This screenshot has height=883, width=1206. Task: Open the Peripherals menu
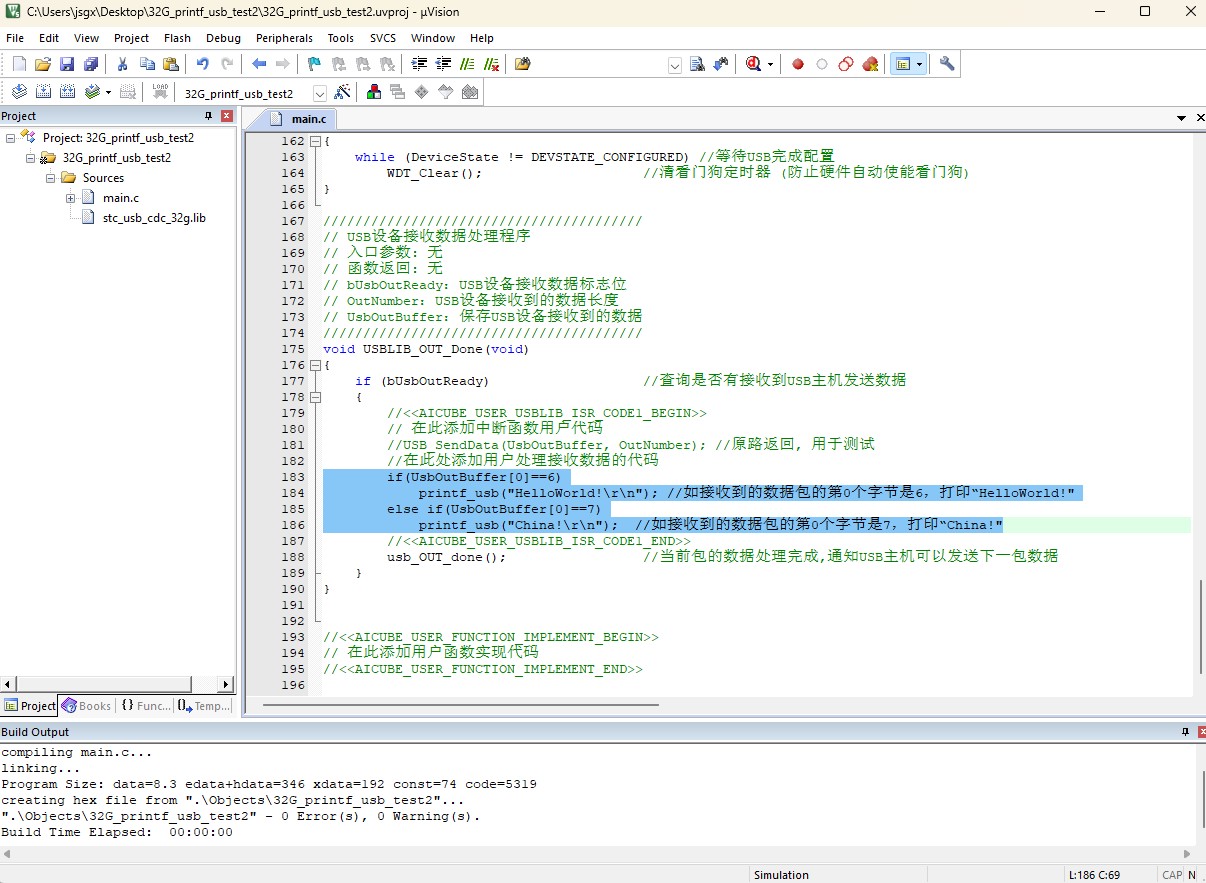[x=284, y=38]
